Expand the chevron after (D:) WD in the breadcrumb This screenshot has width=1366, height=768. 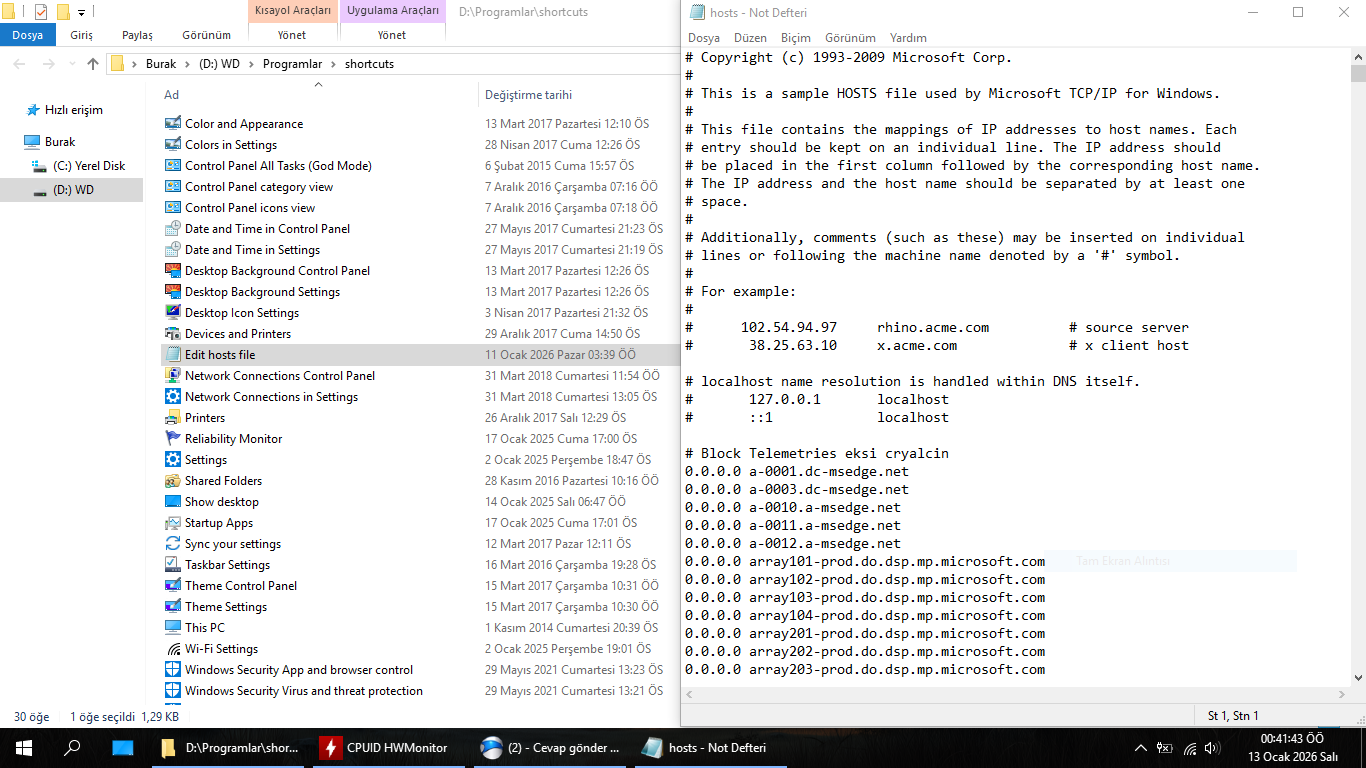pos(251,64)
